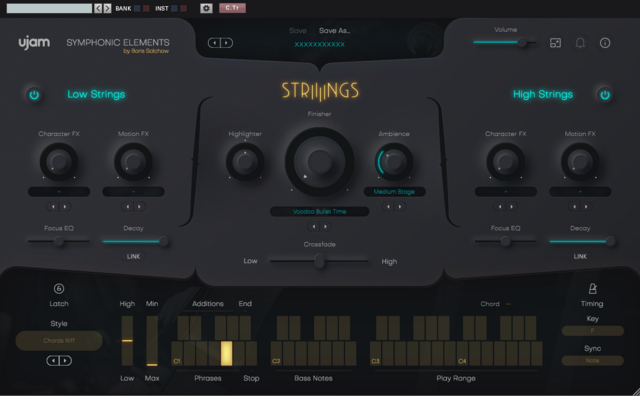
Task: Open the Chords Riff style selector
Action: coord(59,340)
